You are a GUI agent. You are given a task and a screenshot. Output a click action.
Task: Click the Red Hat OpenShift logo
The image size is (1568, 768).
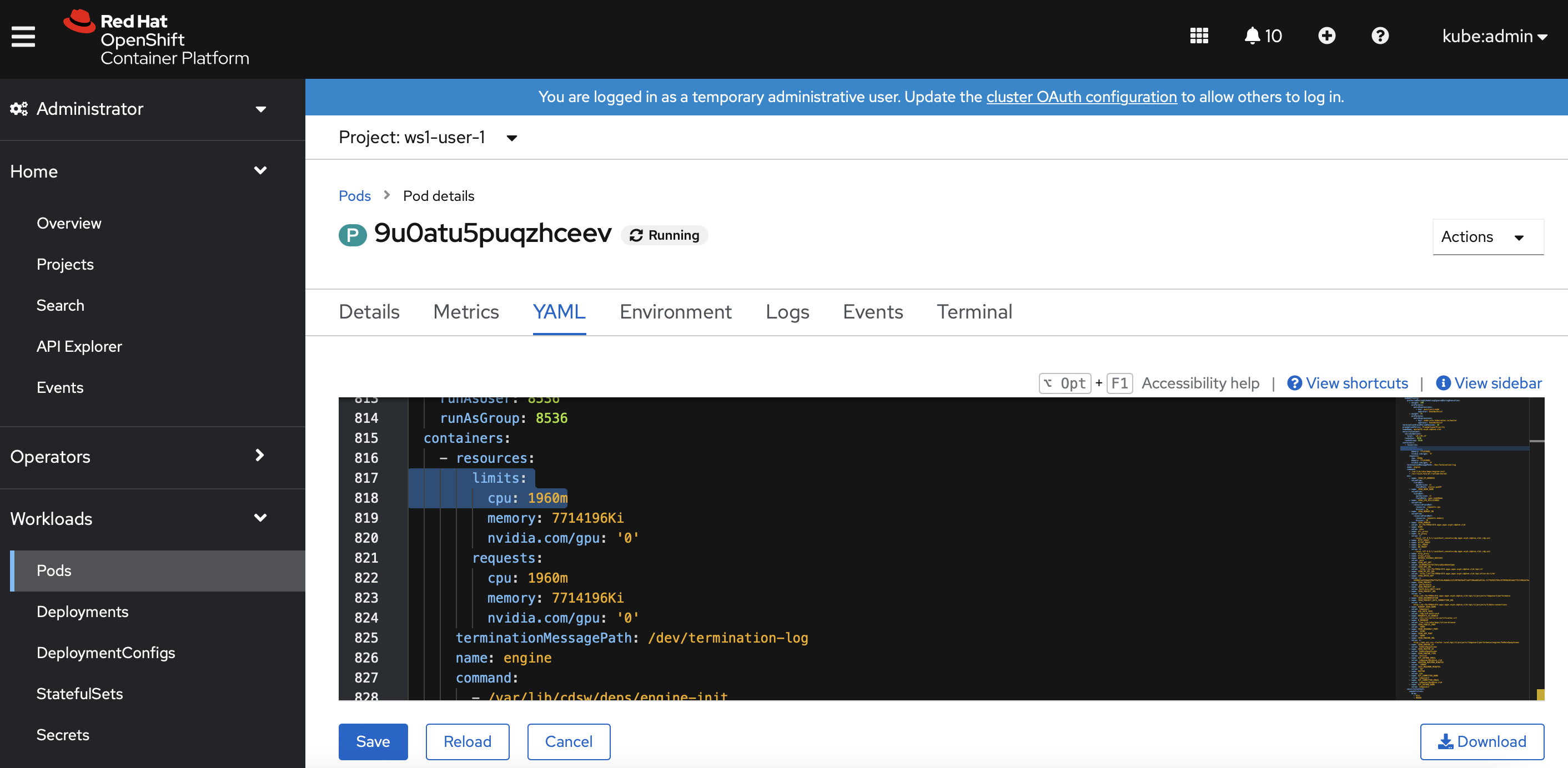(x=157, y=39)
